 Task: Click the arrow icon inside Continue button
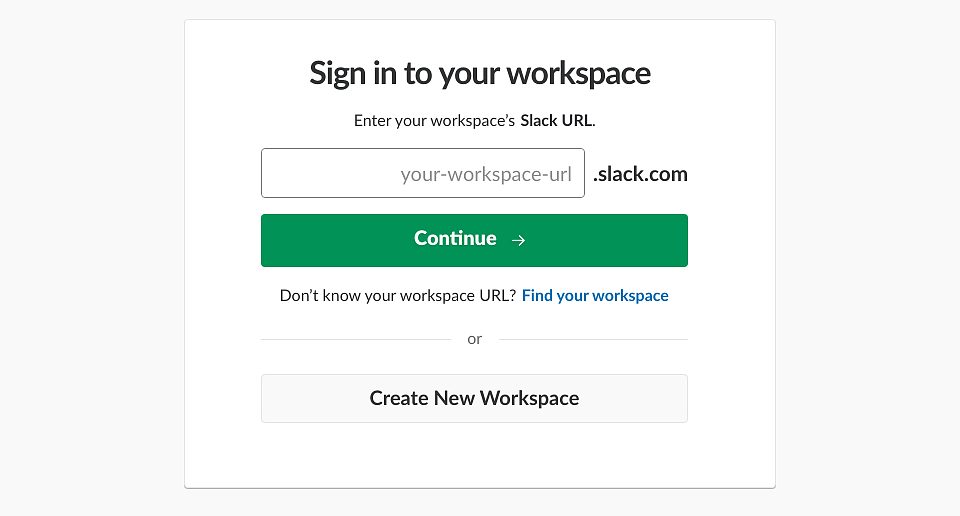(x=519, y=240)
